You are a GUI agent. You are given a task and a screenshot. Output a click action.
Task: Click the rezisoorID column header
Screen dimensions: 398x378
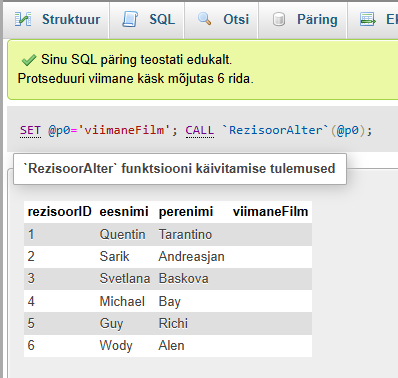pos(60,212)
